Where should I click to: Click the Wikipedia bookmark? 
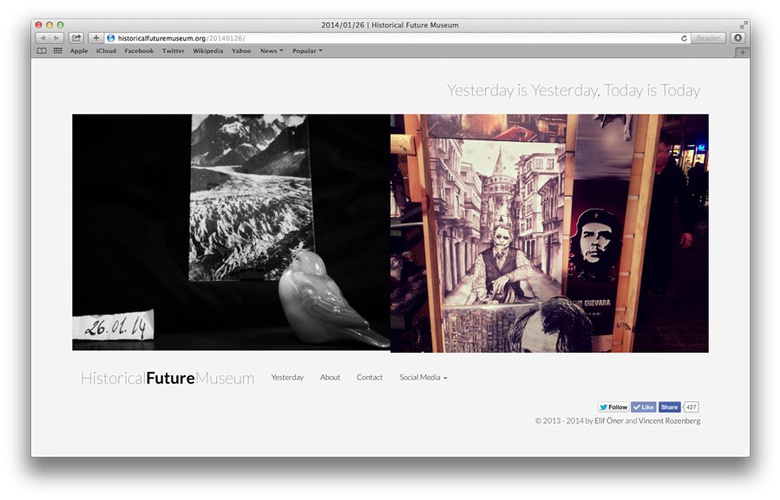(x=208, y=50)
